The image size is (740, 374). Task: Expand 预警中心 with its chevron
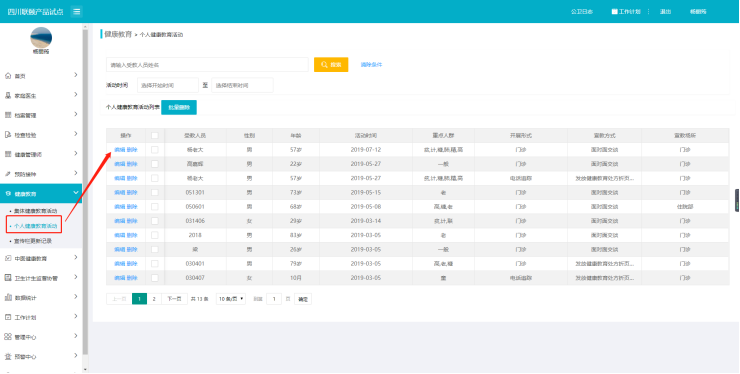[x=76, y=356]
